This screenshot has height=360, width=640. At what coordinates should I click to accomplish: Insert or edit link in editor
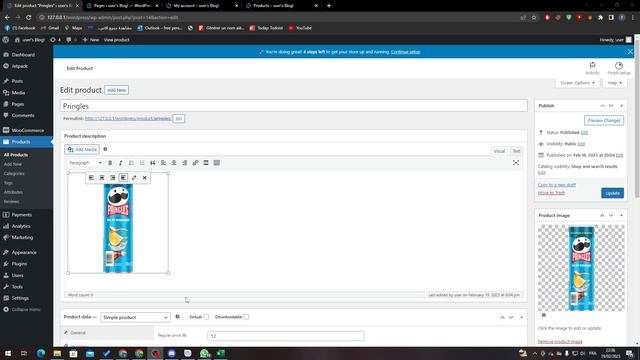point(195,163)
